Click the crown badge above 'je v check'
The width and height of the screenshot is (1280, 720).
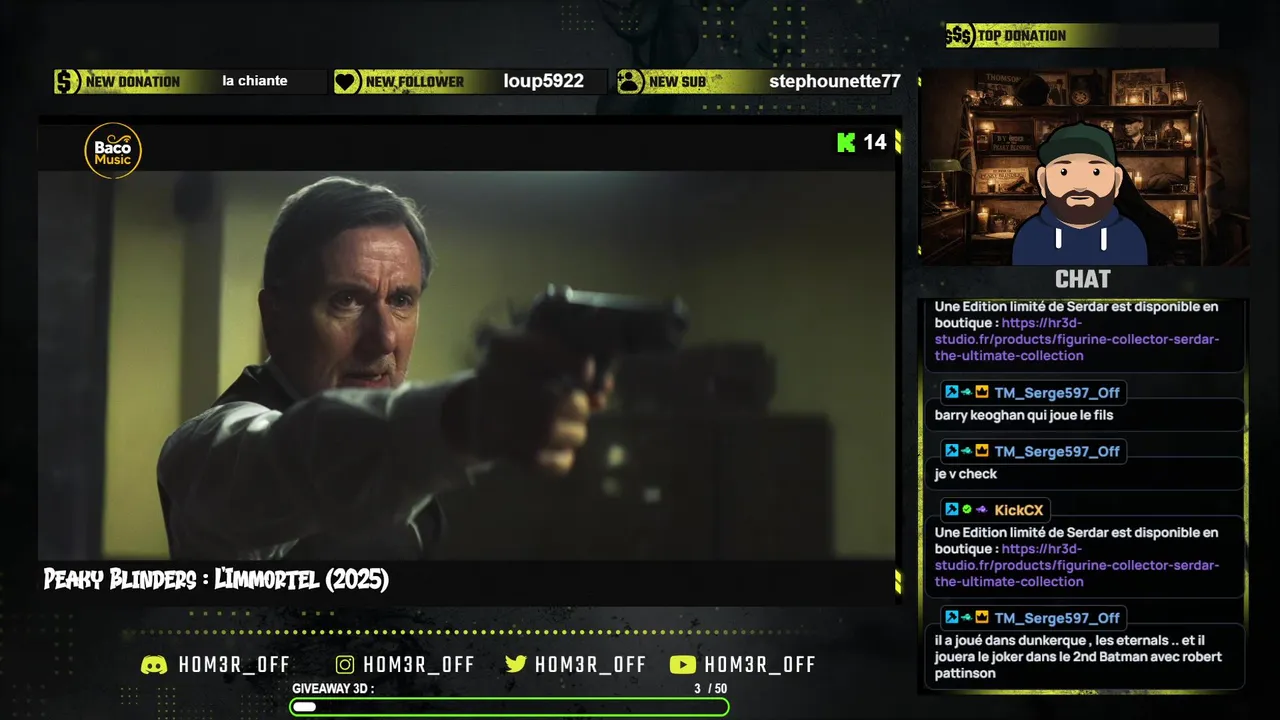(982, 451)
